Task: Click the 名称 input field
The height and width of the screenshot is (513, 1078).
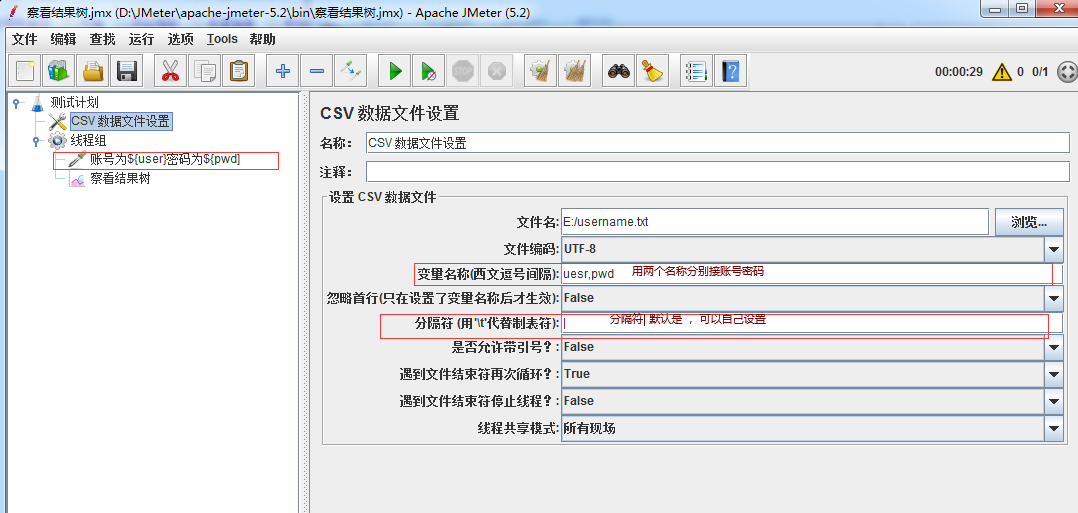Action: click(718, 143)
